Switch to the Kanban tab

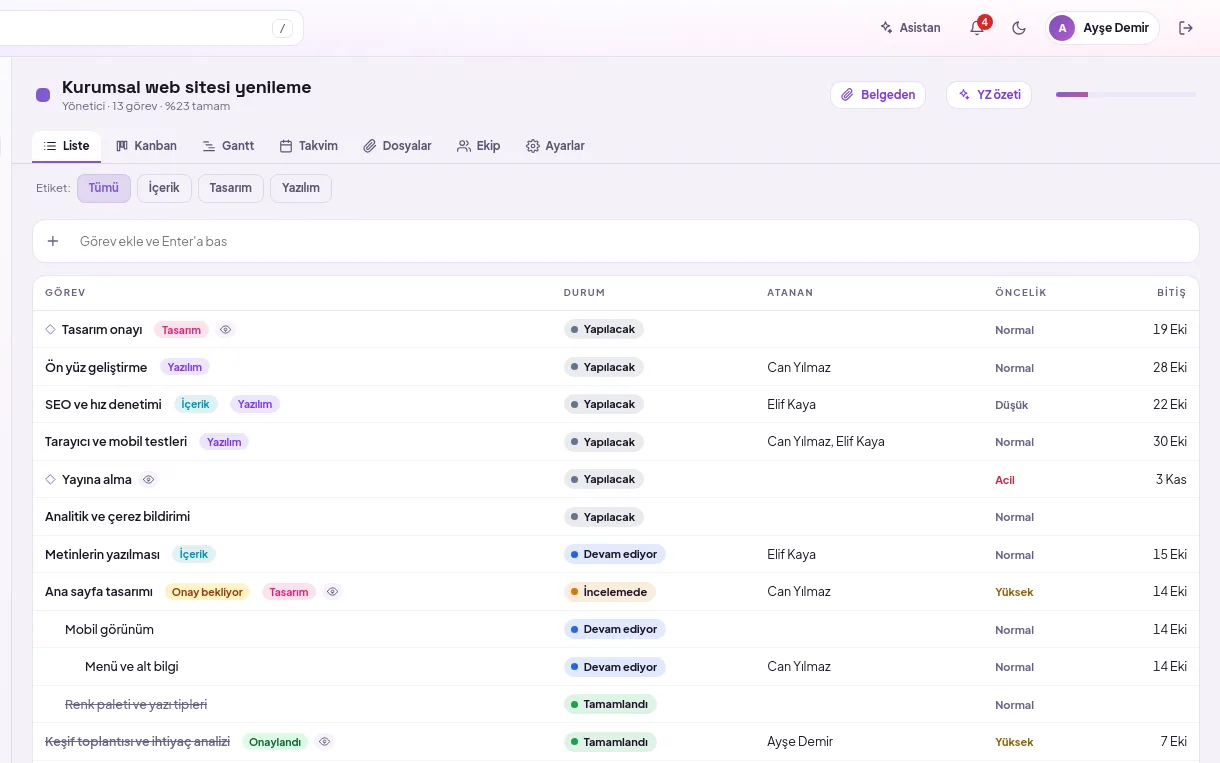[146, 146]
